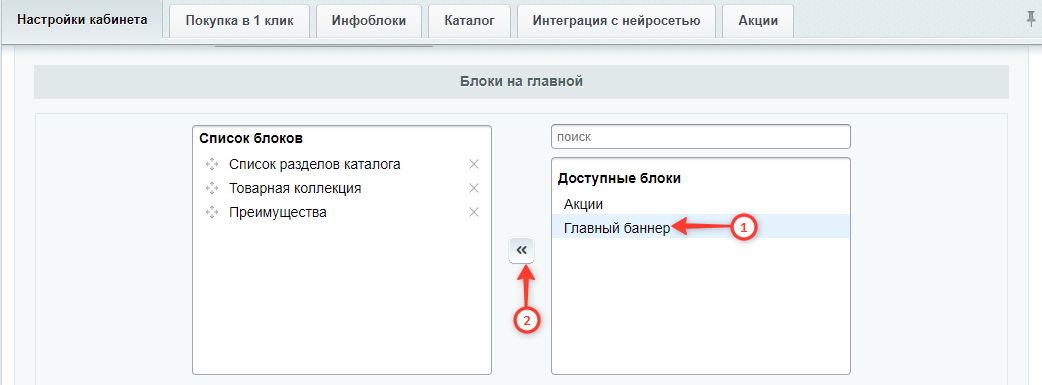The height and width of the screenshot is (385, 1042).
Task: Open the Интеграция с нейросетью tab
Action: tap(616, 21)
